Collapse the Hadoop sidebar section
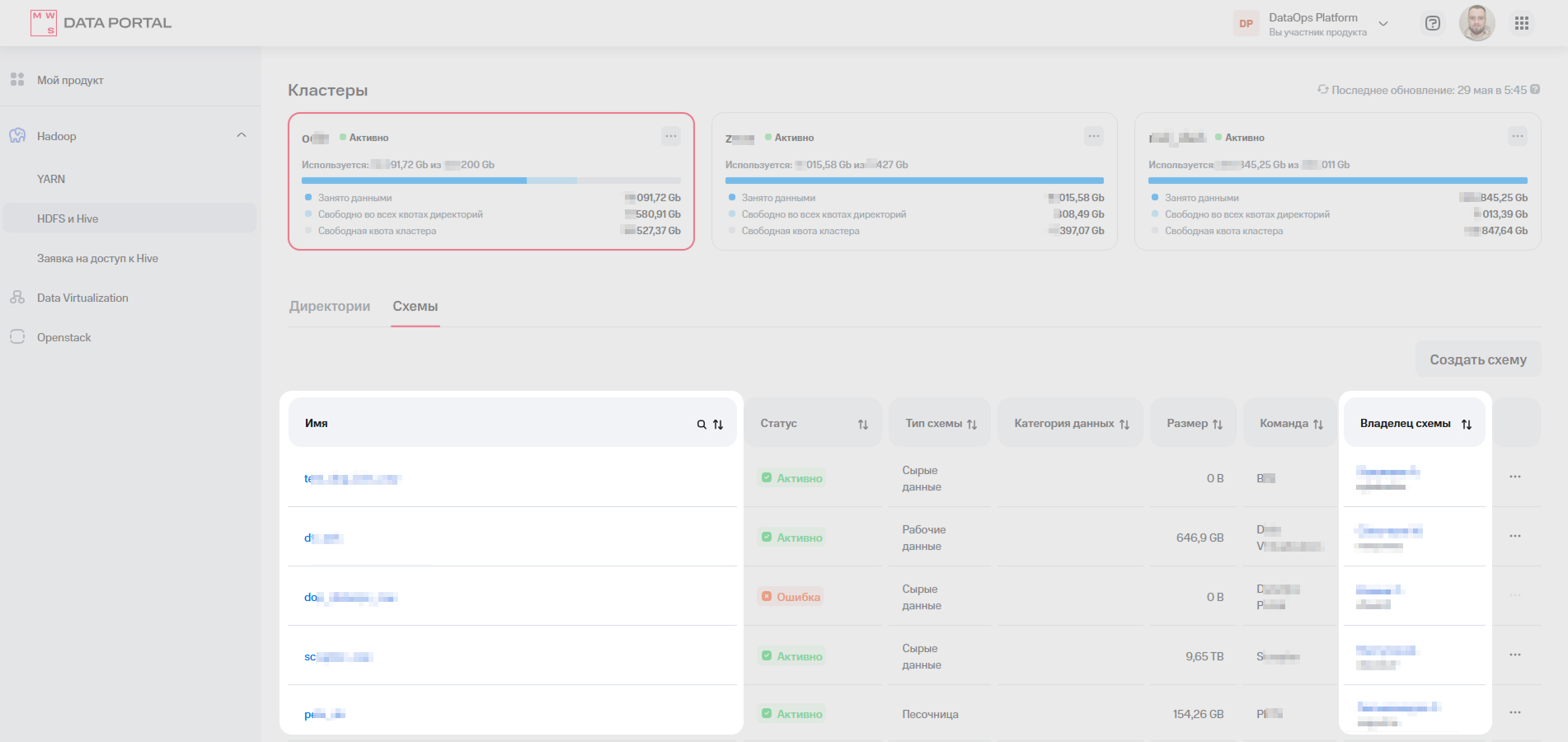1568x742 pixels. pyautogui.click(x=242, y=135)
